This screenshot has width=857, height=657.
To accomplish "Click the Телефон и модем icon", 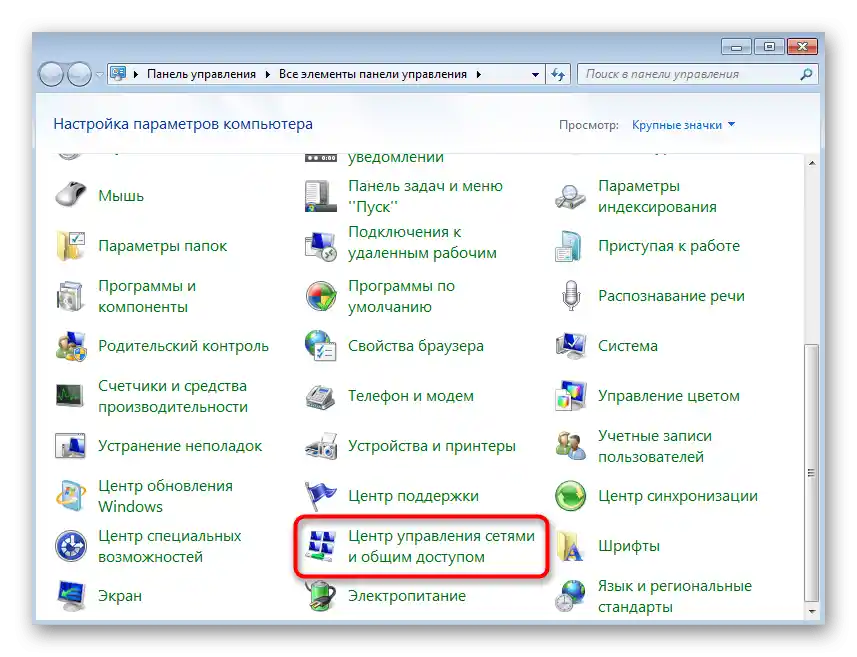I will [320, 396].
